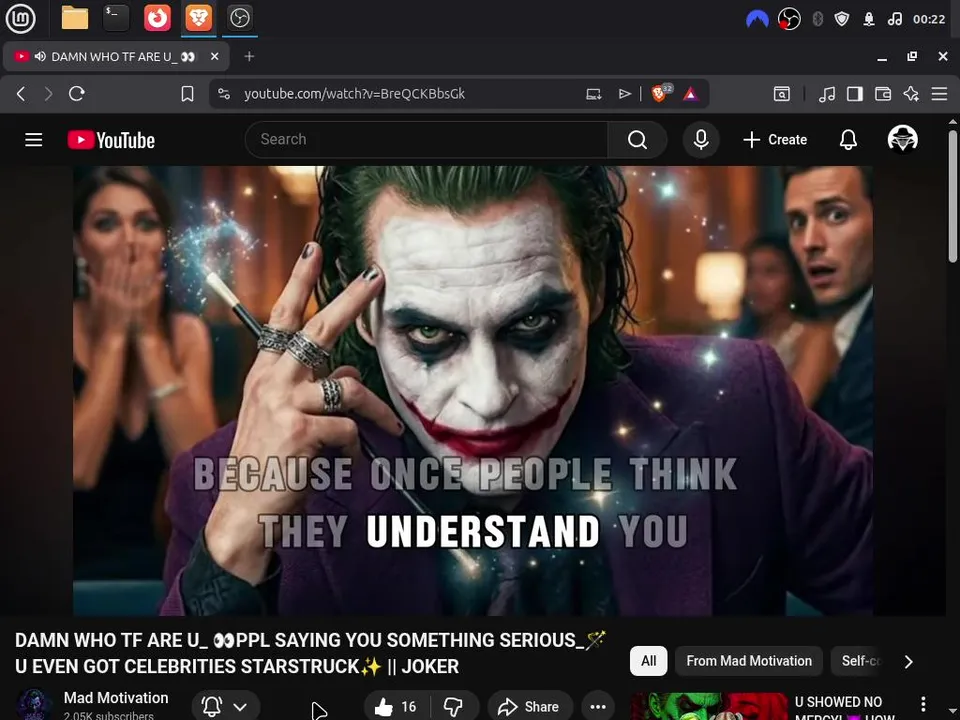Show next filter chips with arrow

point(909,661)
